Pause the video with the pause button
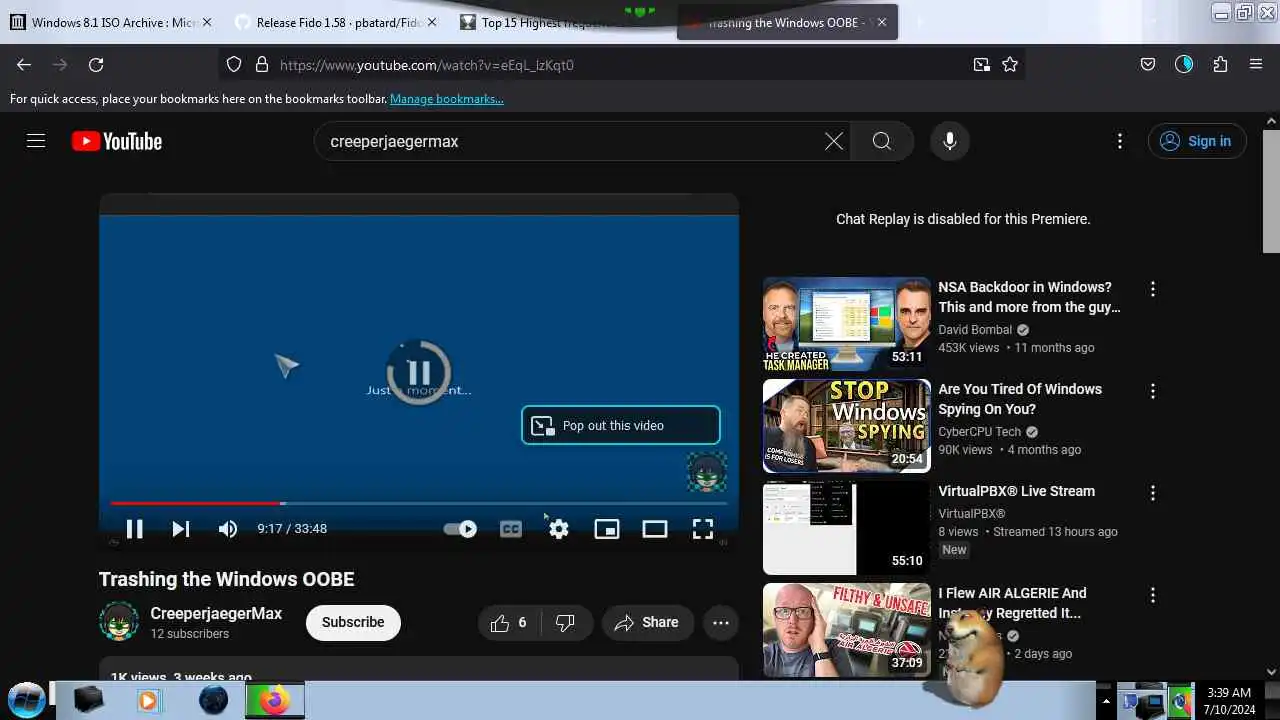This screenshot has width=1280, height=720. click(134, 529)
